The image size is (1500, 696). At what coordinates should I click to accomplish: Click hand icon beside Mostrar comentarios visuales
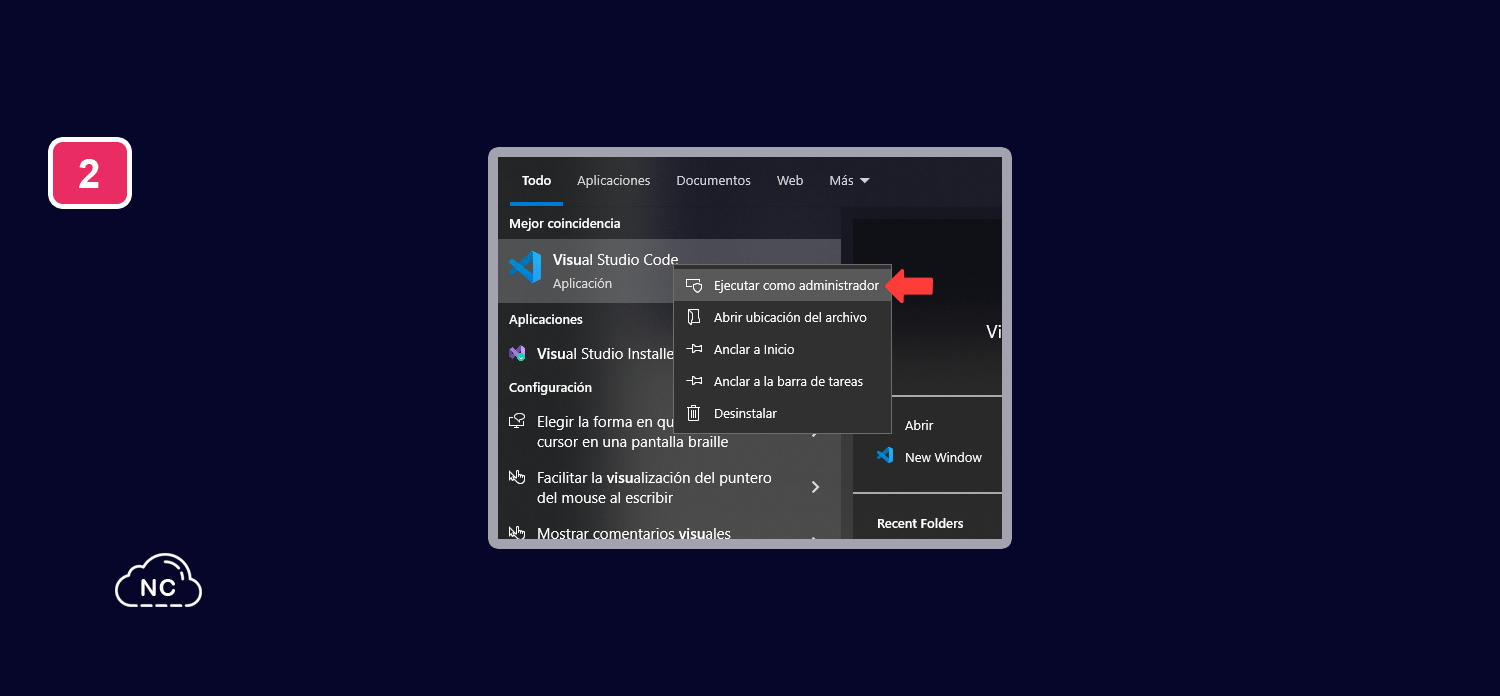click(517, 532)
